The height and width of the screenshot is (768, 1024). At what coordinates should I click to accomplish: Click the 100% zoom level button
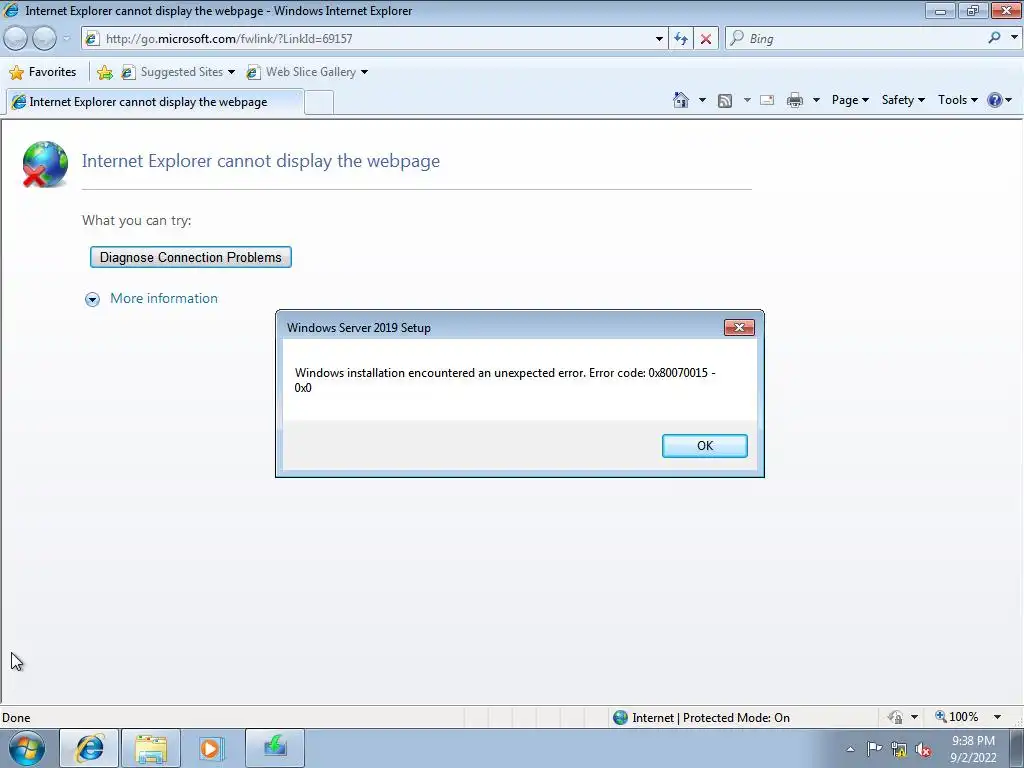[x=957, y=717]
